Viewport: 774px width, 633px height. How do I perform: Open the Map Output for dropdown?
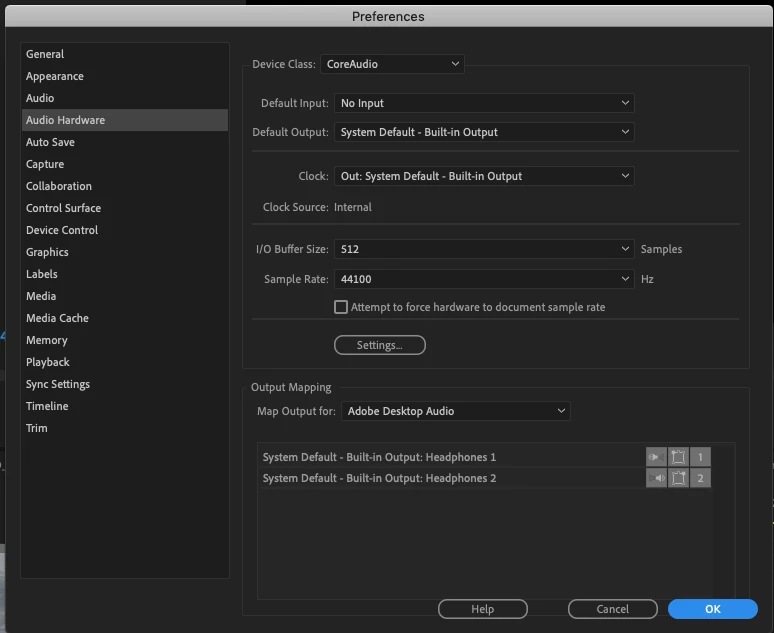(x=456, y=411)
